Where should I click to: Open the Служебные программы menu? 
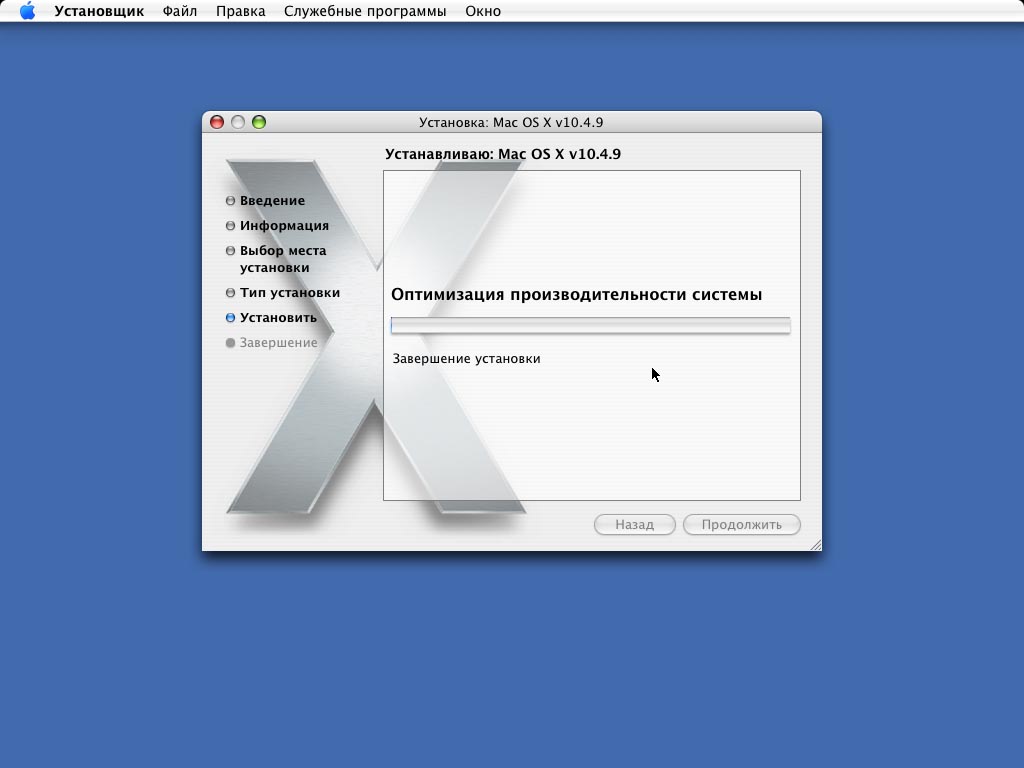point(365,11)
